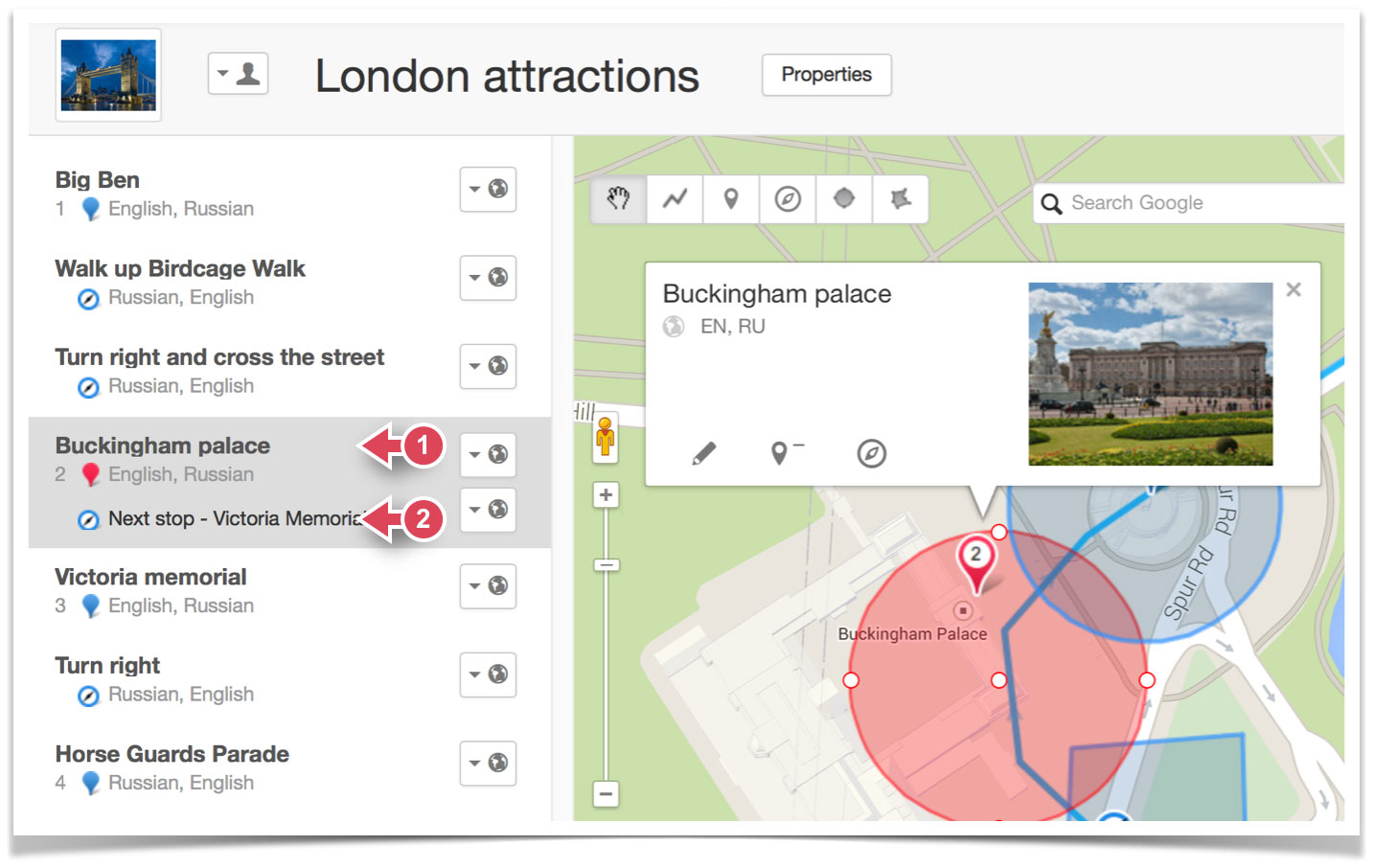1374x868 pixels.
Task: Zoom in the map with plus button
Action: 606,495
